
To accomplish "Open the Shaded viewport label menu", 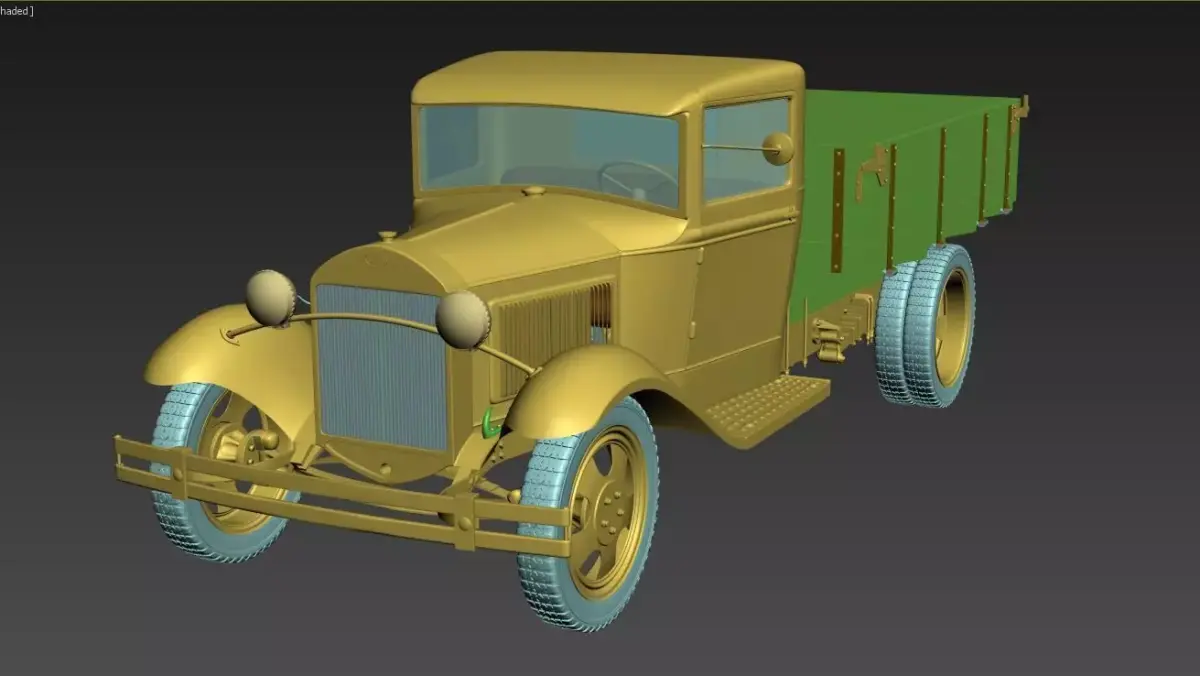I will click(x=16, y=10).
